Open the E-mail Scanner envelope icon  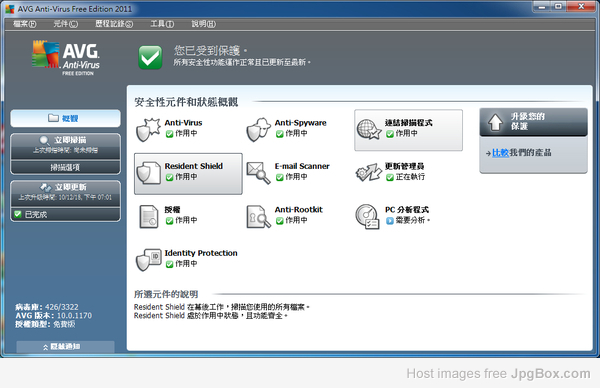click(258, 173)
